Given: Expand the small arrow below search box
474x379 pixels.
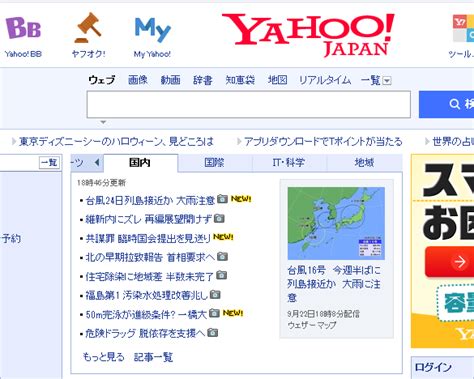Looking at the screenshot, I should (103, 122).
